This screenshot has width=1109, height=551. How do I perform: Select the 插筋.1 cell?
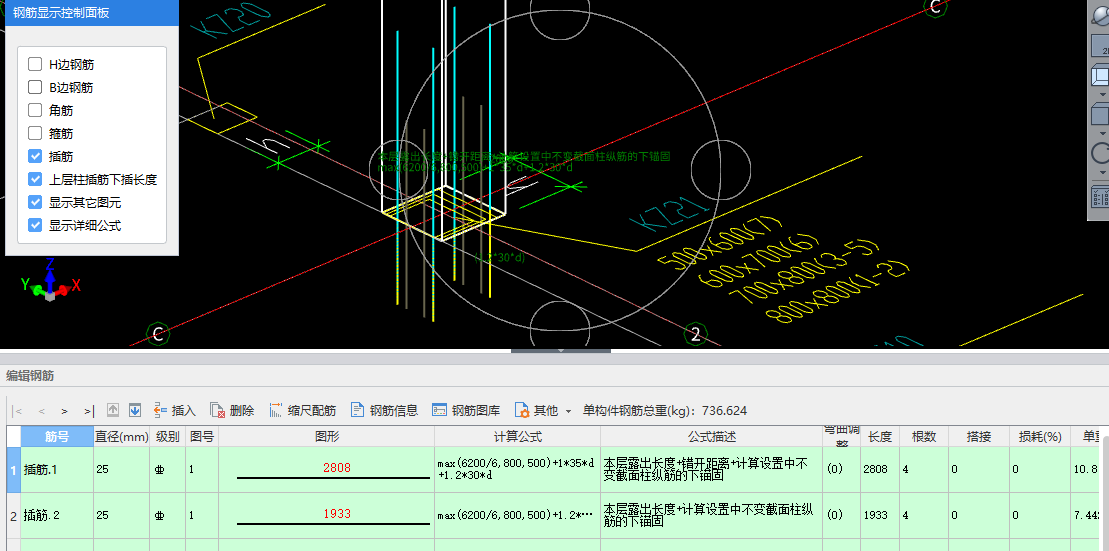57,469
